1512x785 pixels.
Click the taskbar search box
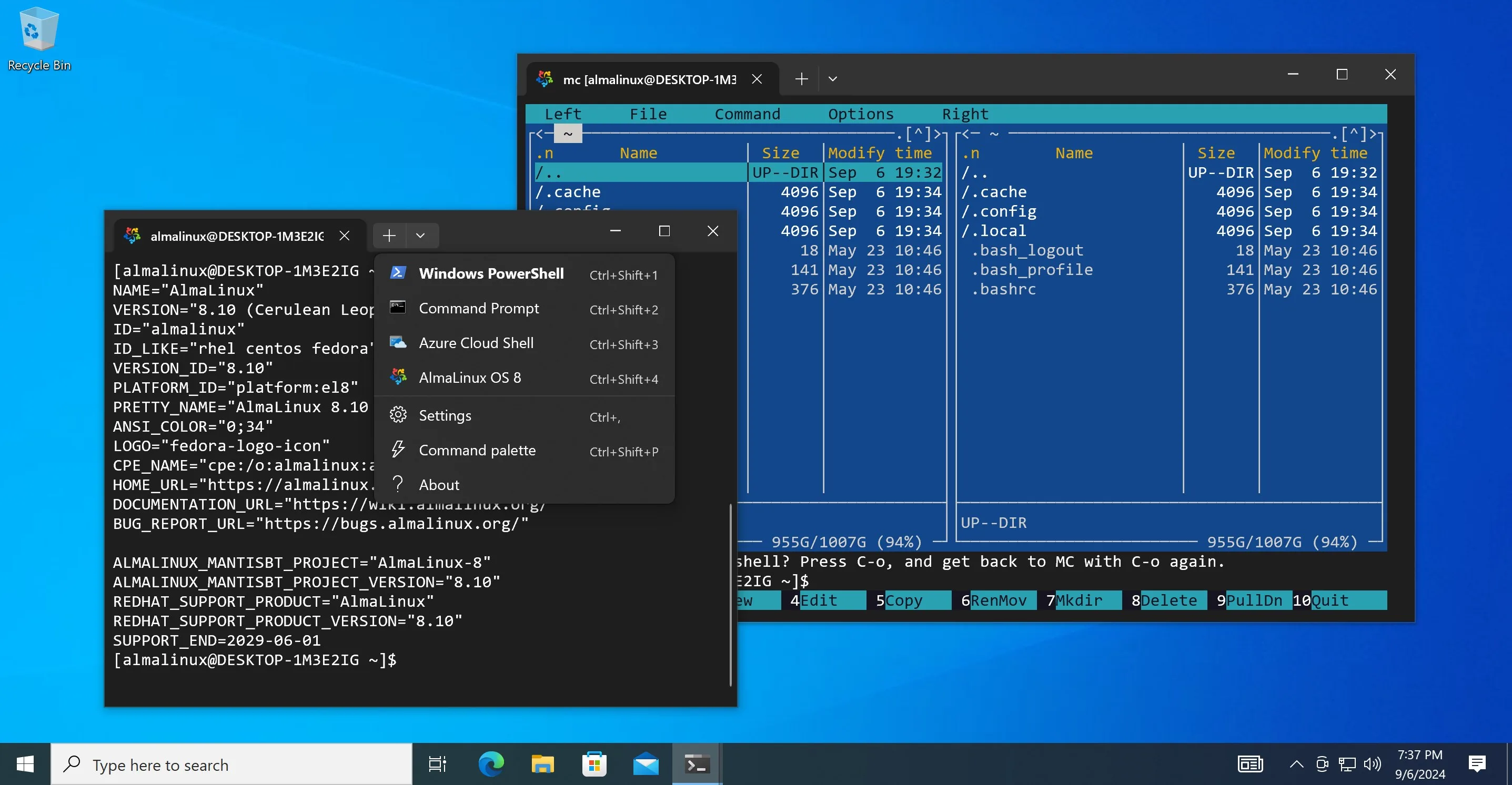tap(231, 764)
